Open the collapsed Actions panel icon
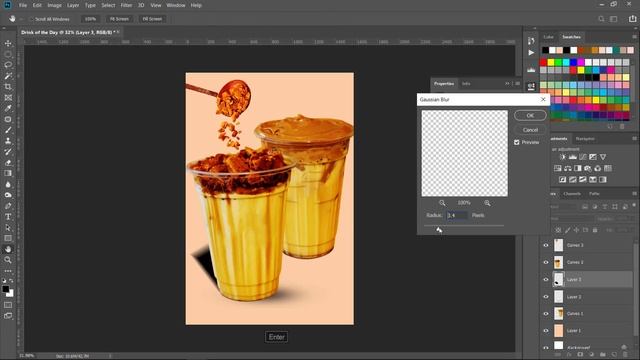Screen dimensions: 640x360 click(x=531, y=52)
